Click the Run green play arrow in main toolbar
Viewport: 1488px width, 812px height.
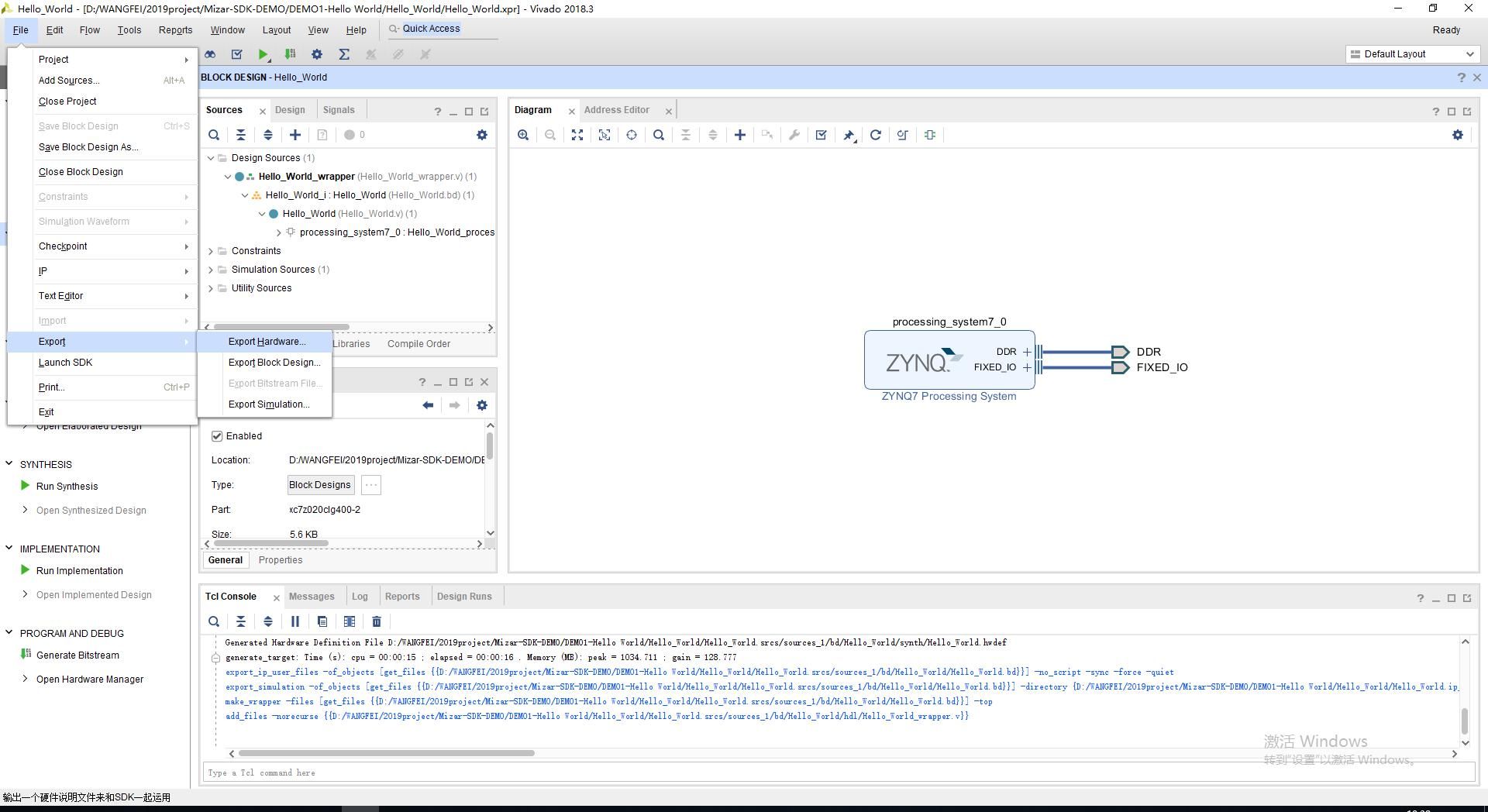(x=263, y=54)
